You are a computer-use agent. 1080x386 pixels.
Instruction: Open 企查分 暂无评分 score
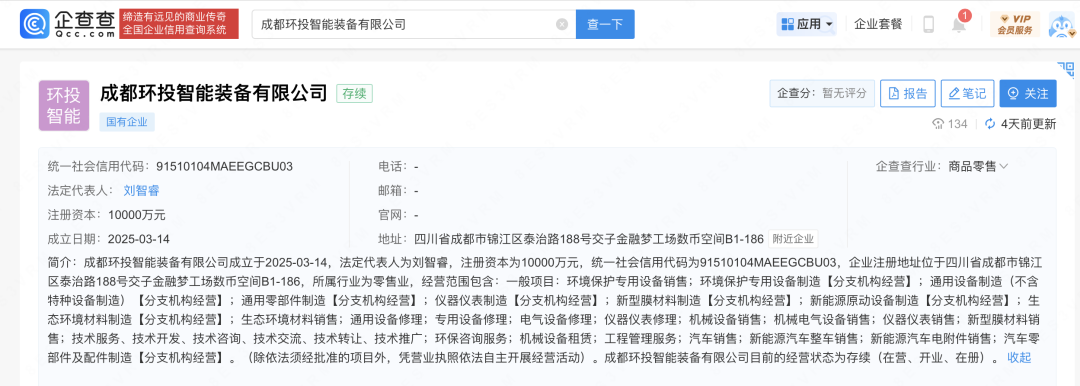pyautogui.click(x=822, y=93)
